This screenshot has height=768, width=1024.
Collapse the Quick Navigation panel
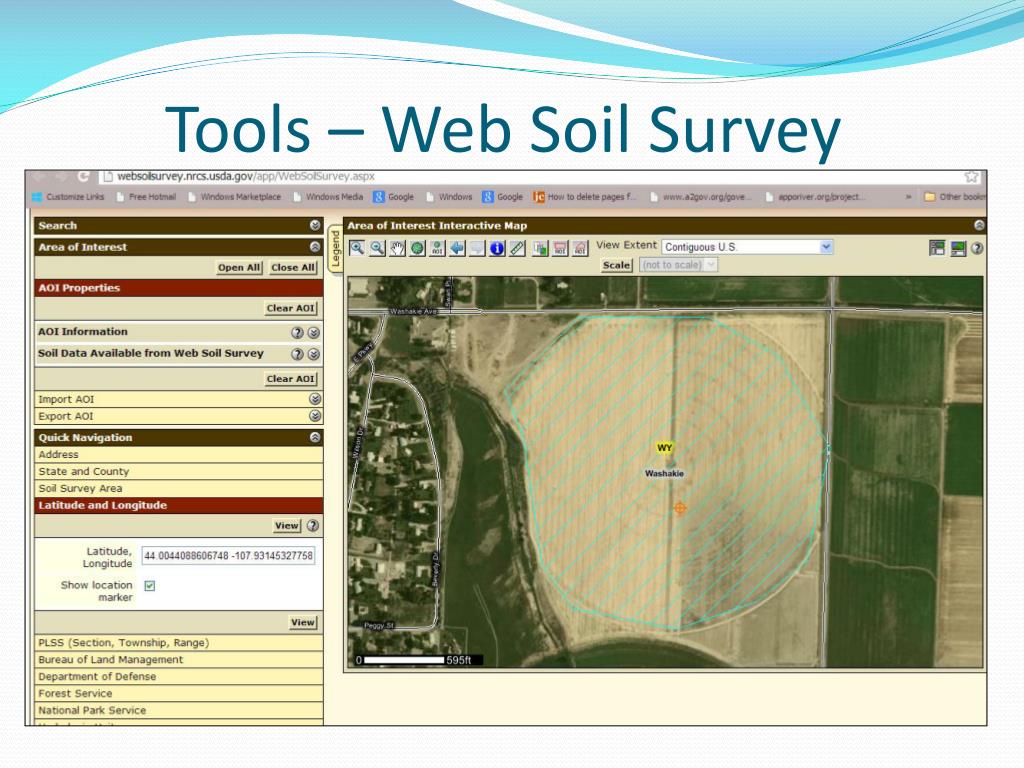pyautogui.click(x=315, y=438)
